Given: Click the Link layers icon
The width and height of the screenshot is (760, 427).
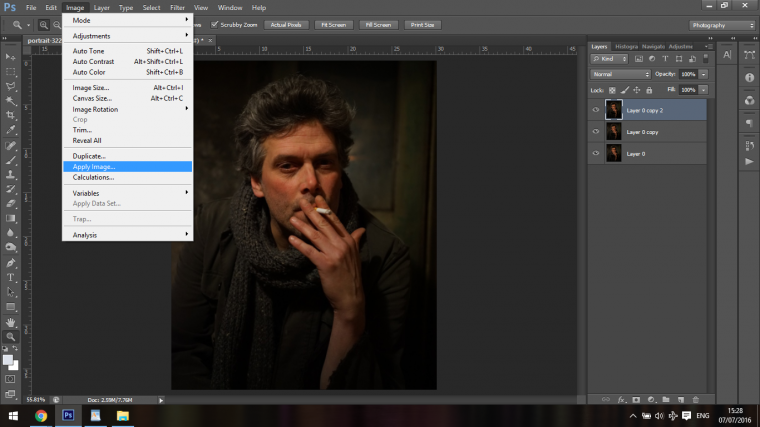Looking at the screenshot, I should pyautogui.click(x=606, y=399).
